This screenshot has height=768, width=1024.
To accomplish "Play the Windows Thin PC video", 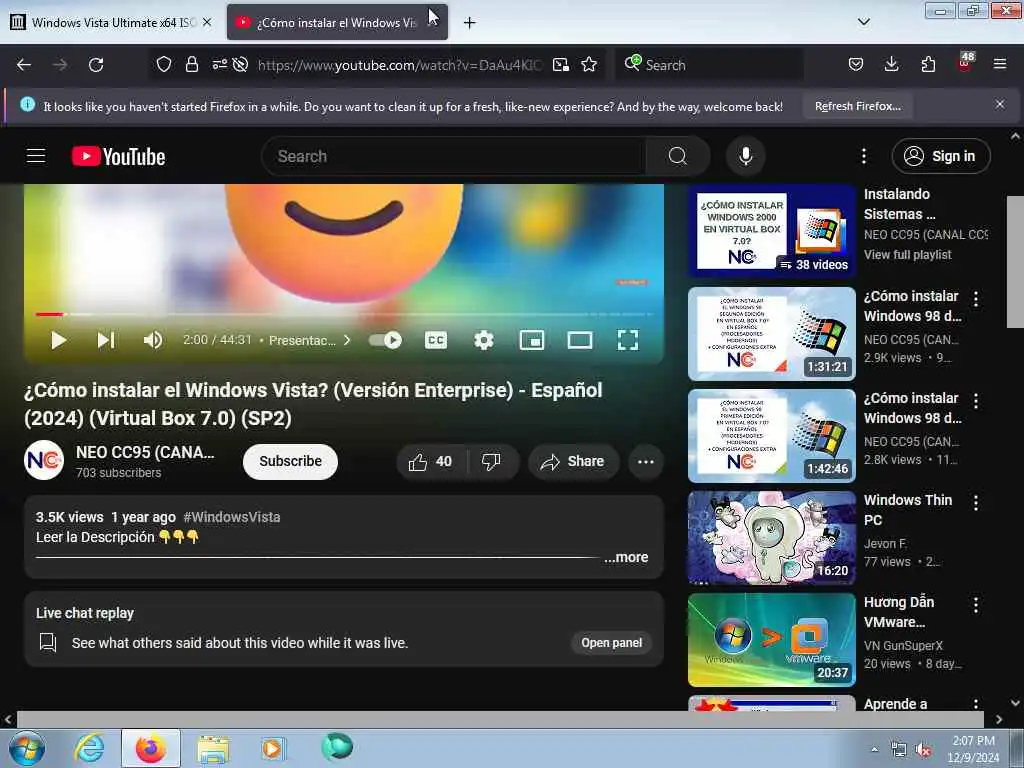I will coord(771,537).
